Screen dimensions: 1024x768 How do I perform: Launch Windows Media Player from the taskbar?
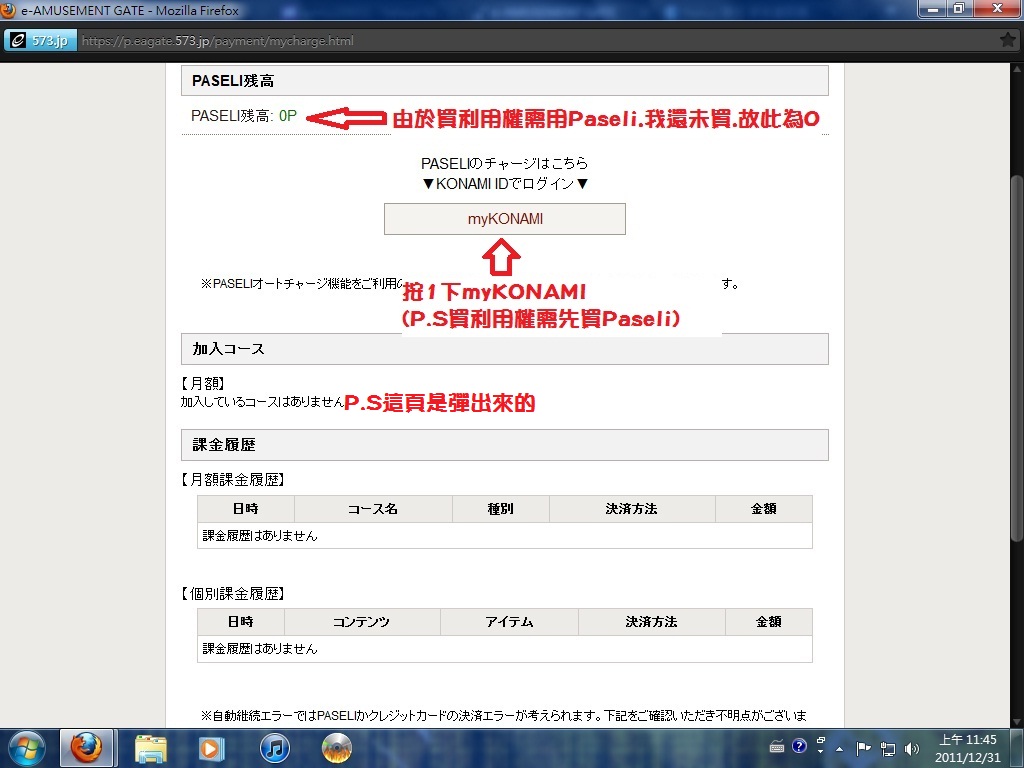pos(211,747)
